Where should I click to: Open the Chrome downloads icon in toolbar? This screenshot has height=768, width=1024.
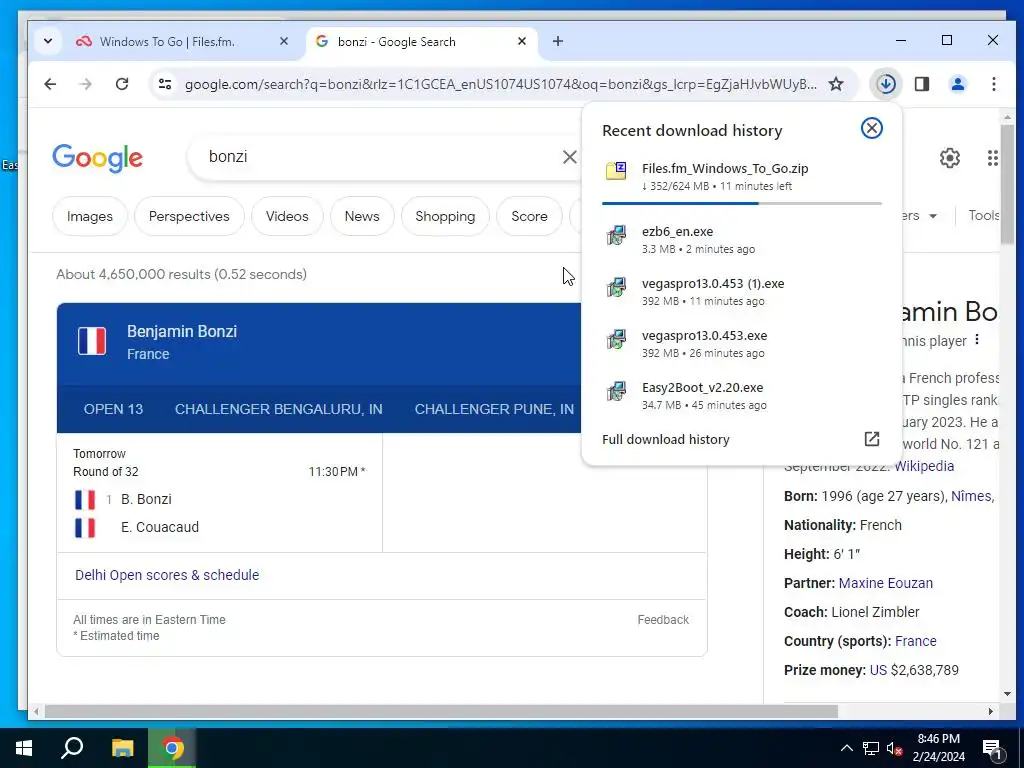pyautogui.click(x=886, y=84)
